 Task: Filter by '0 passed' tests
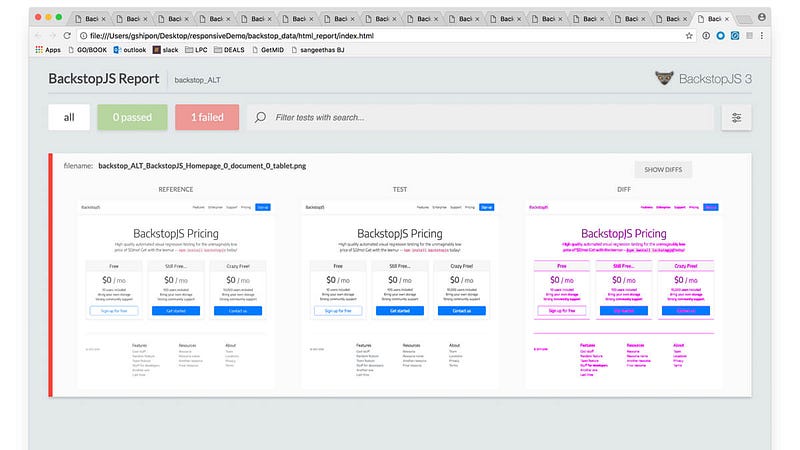point(132,117)
